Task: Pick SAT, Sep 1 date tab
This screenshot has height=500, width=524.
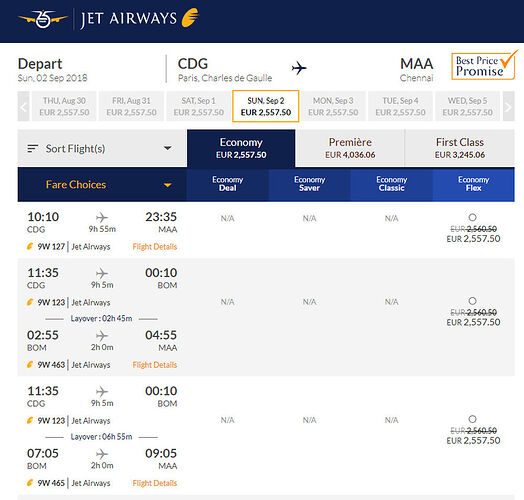Action: point(199,106)
